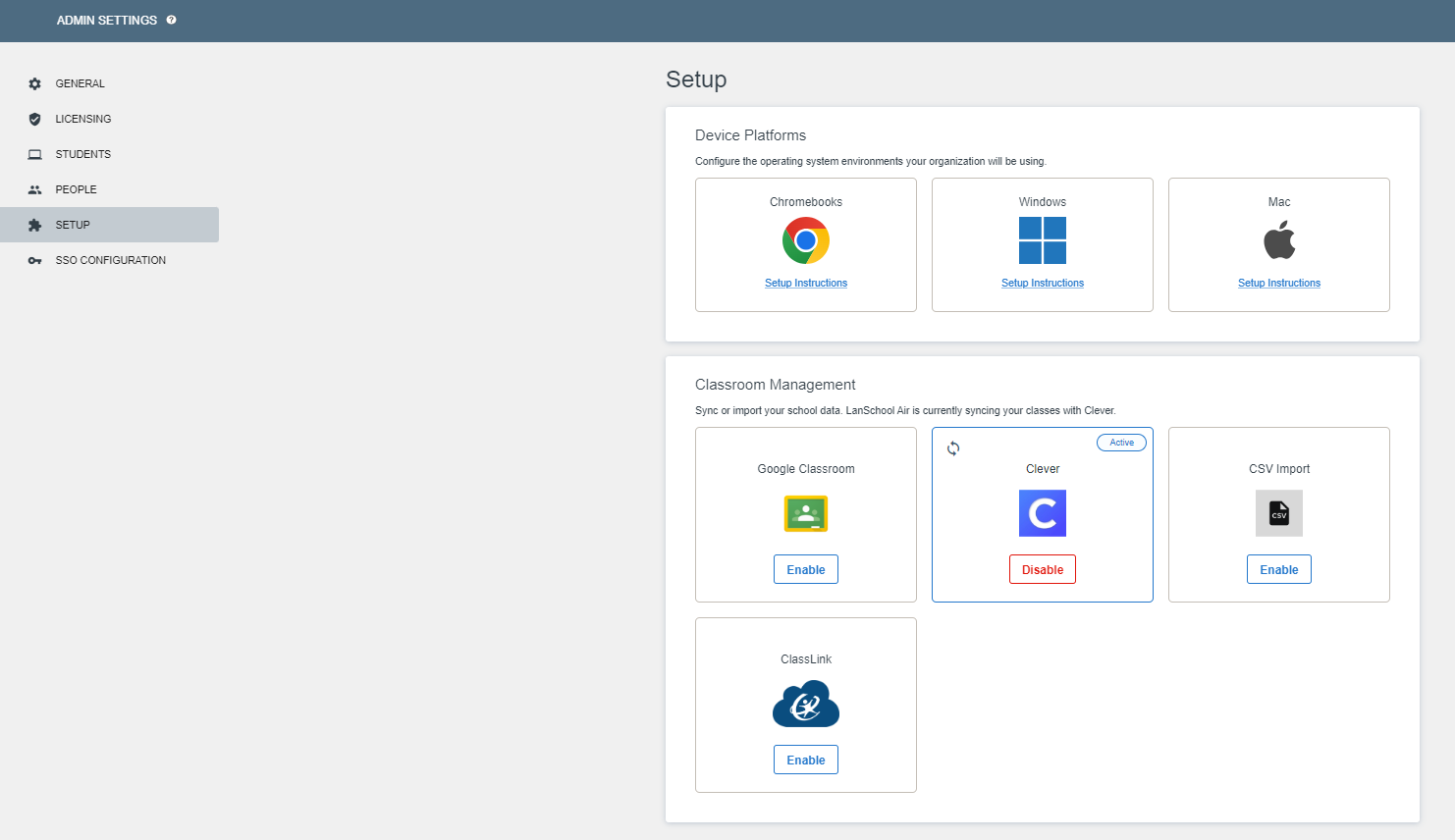Click the Active badge on Clever card
1455x840 pixels.
point(1121,443)
